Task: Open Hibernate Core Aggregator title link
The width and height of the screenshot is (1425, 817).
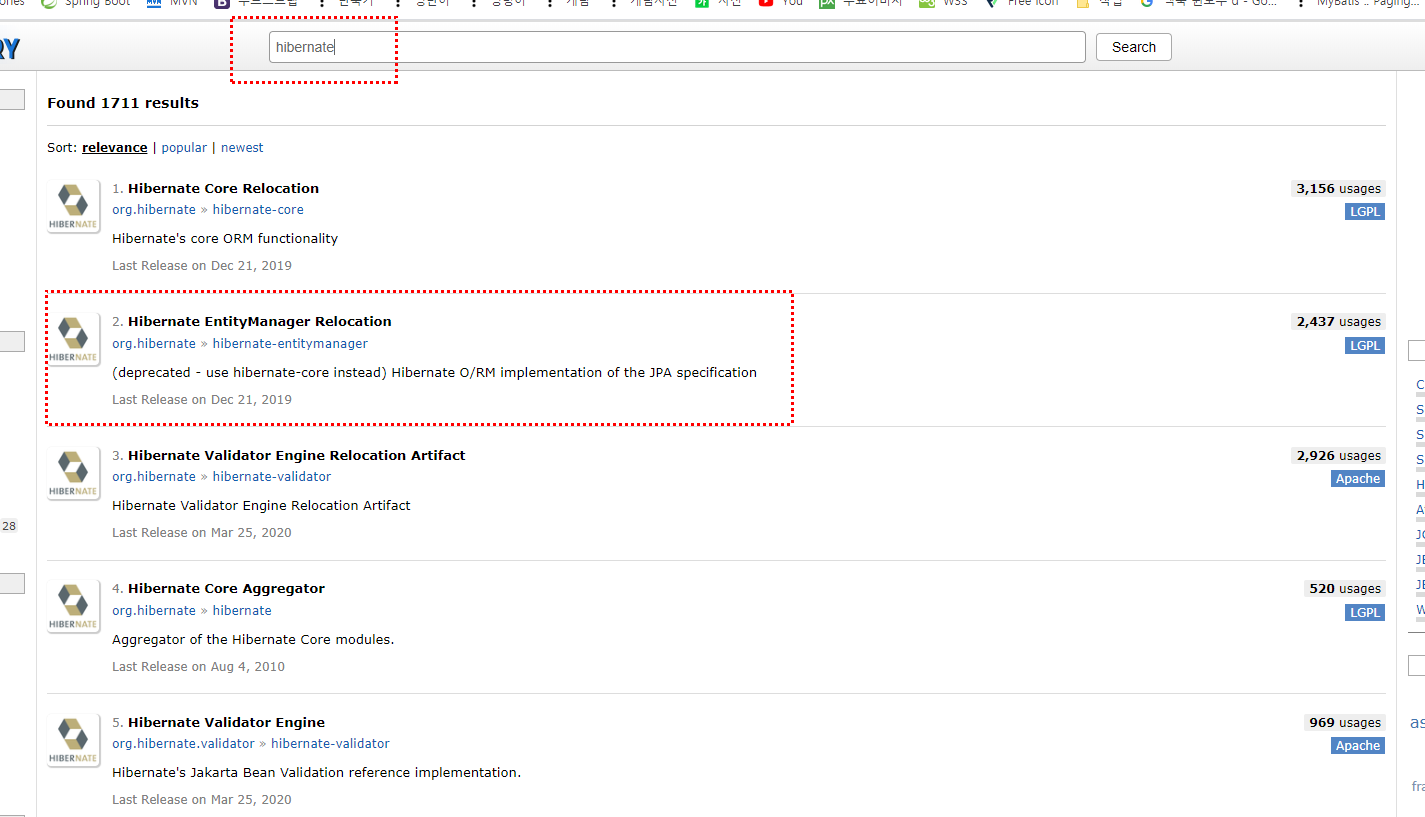Action: pyautogui.click(x=226, y=588)
